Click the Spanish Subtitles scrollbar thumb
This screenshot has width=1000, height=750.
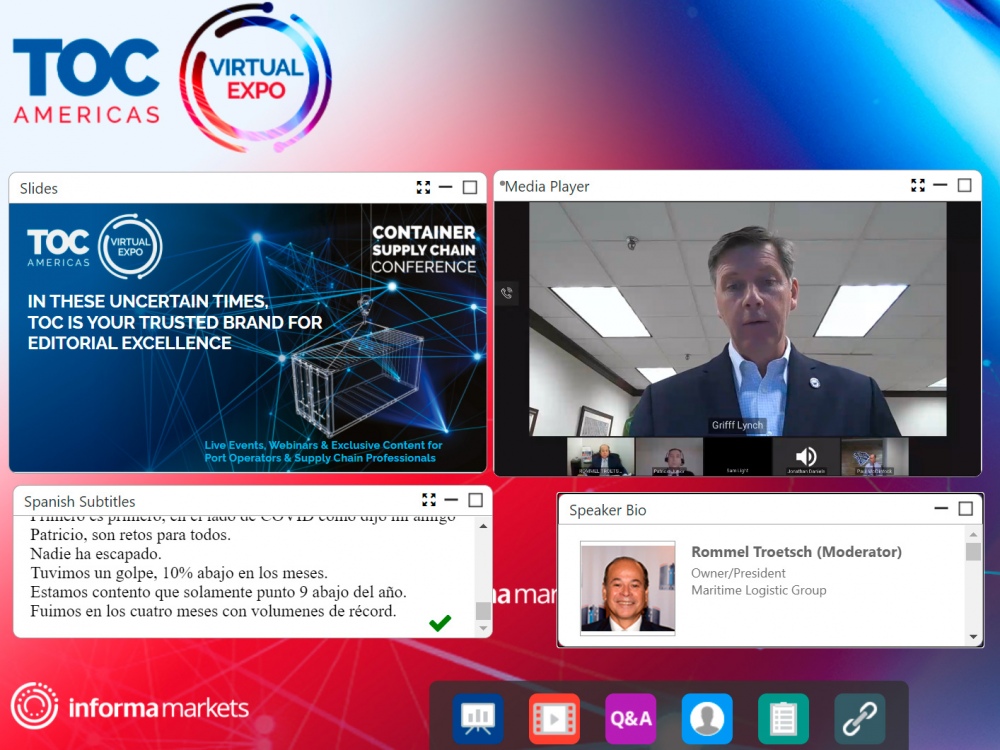coord(483,611)
